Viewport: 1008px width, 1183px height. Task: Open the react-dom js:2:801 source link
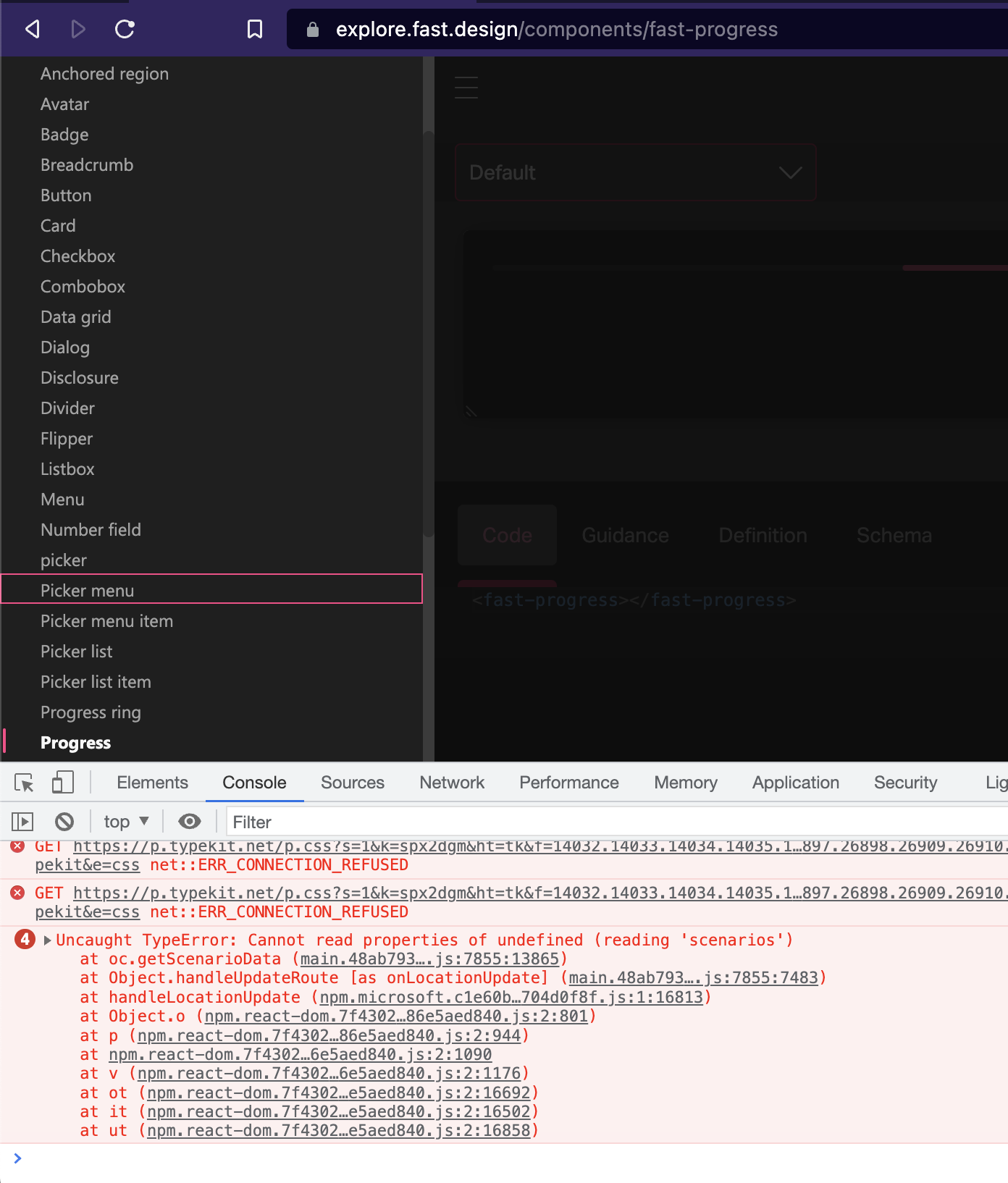(396, 1016)
